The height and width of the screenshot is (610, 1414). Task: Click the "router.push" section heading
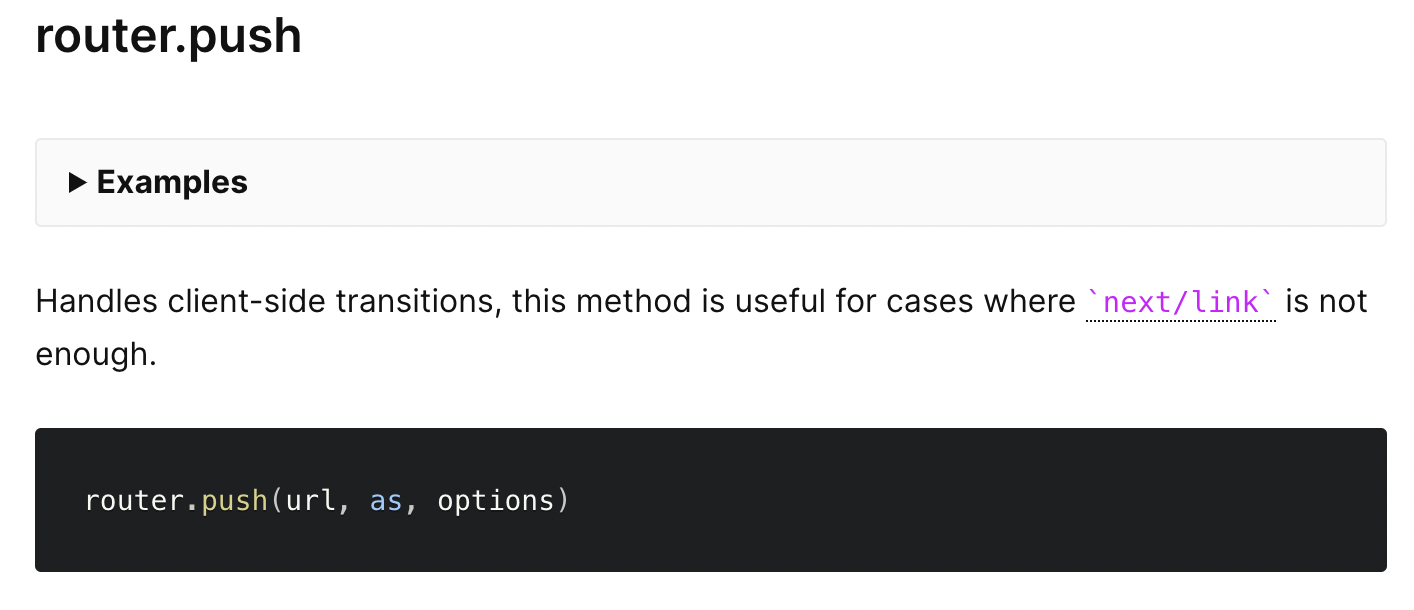point(168,36)
